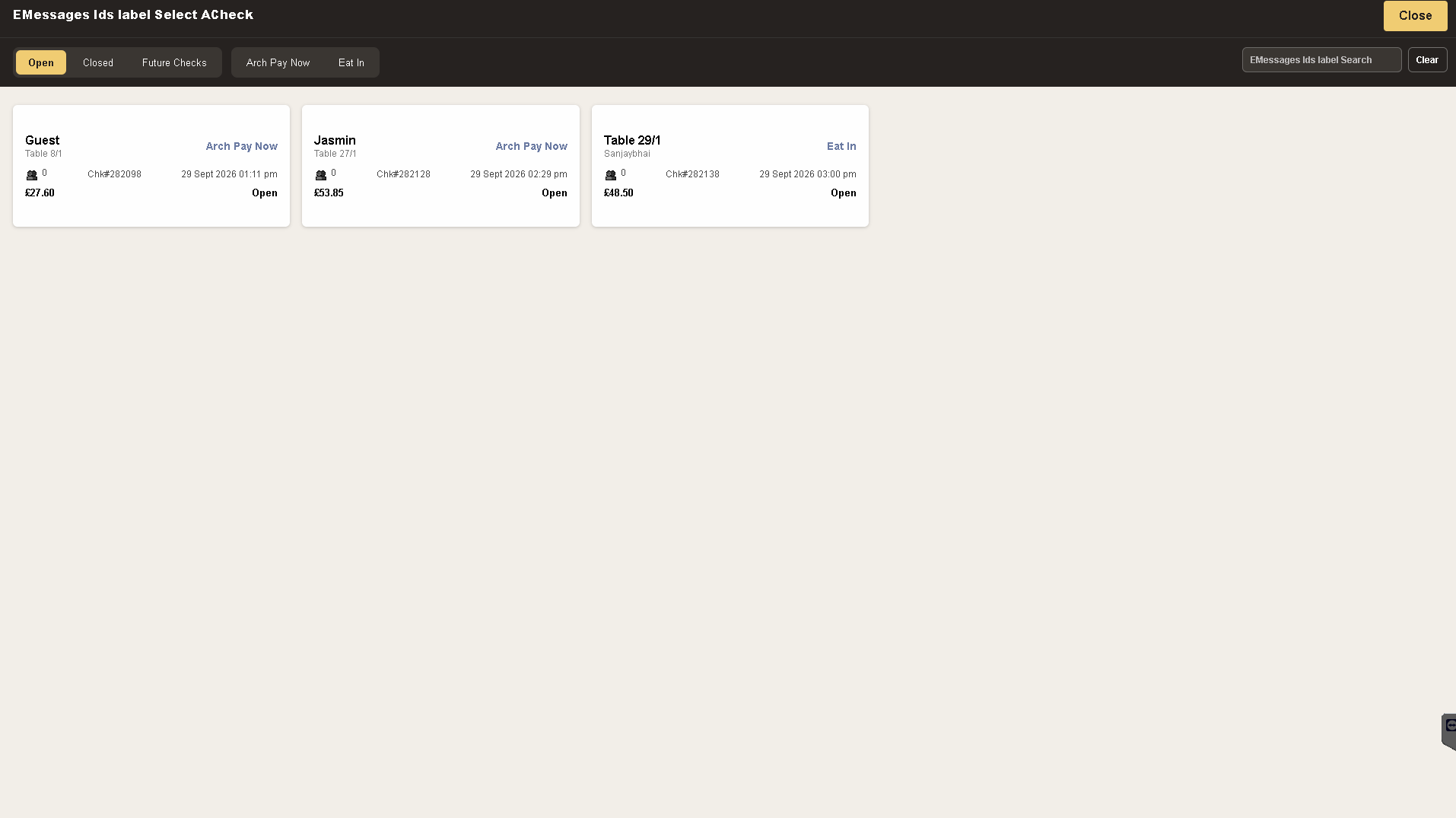
Task: Focus the check Search input field
Action: pyautogui.click(x=1321, y=60)
